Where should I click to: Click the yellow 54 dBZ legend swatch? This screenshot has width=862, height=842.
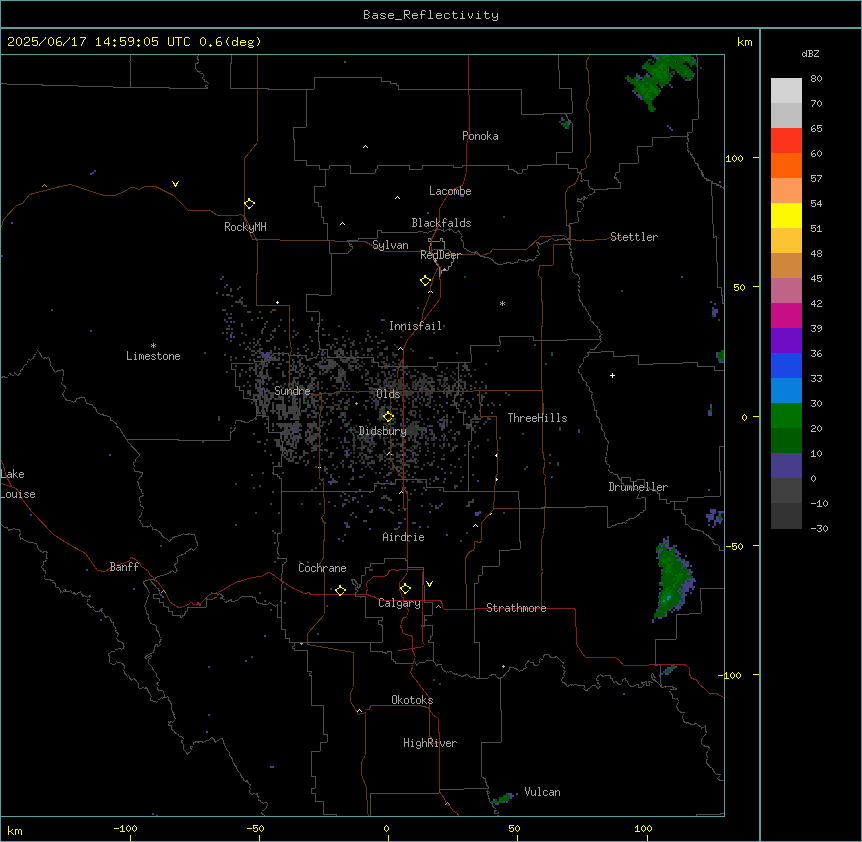(x=786, y=215)
